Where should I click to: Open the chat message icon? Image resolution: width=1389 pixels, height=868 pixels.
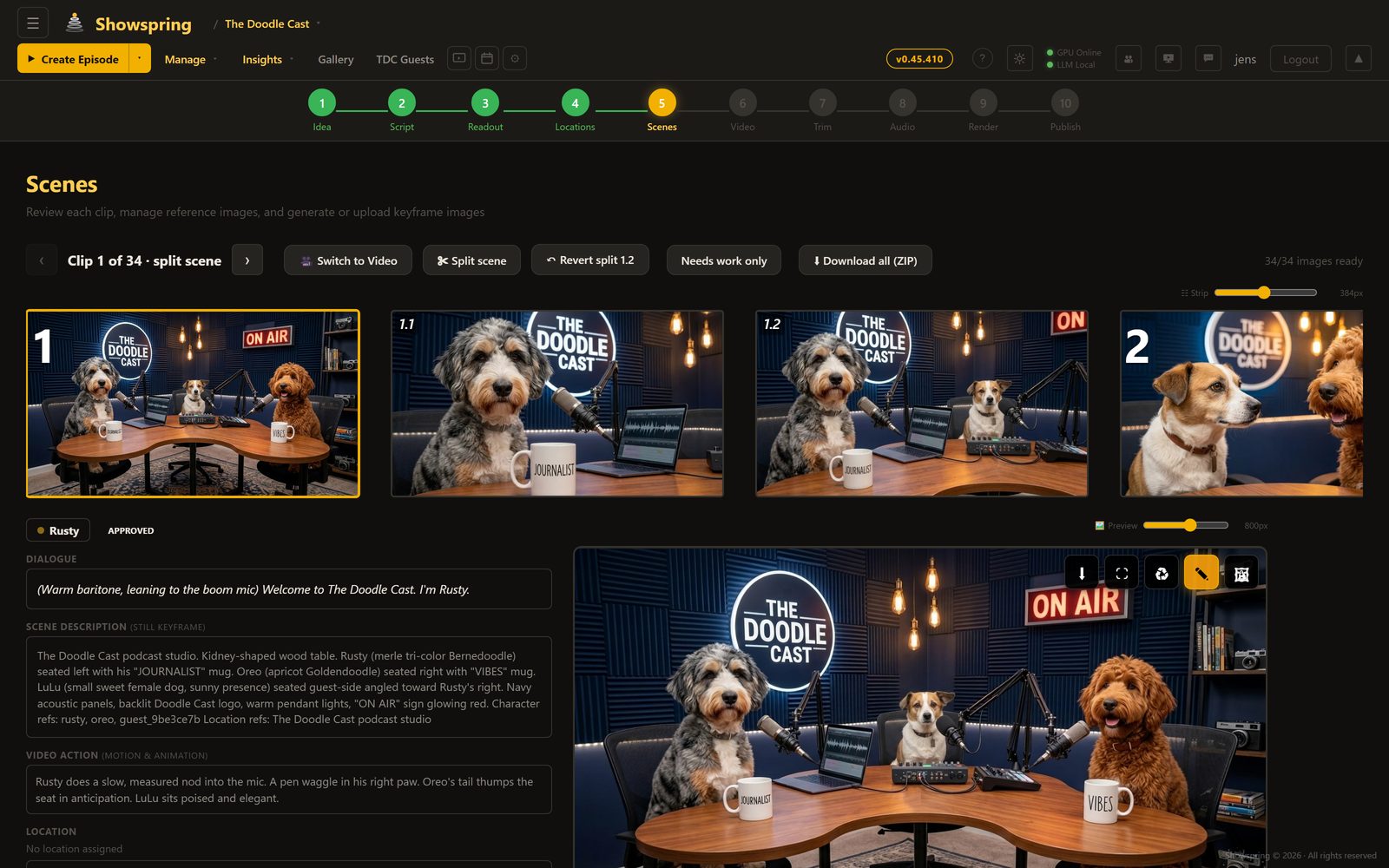(x=1208, y=58)
